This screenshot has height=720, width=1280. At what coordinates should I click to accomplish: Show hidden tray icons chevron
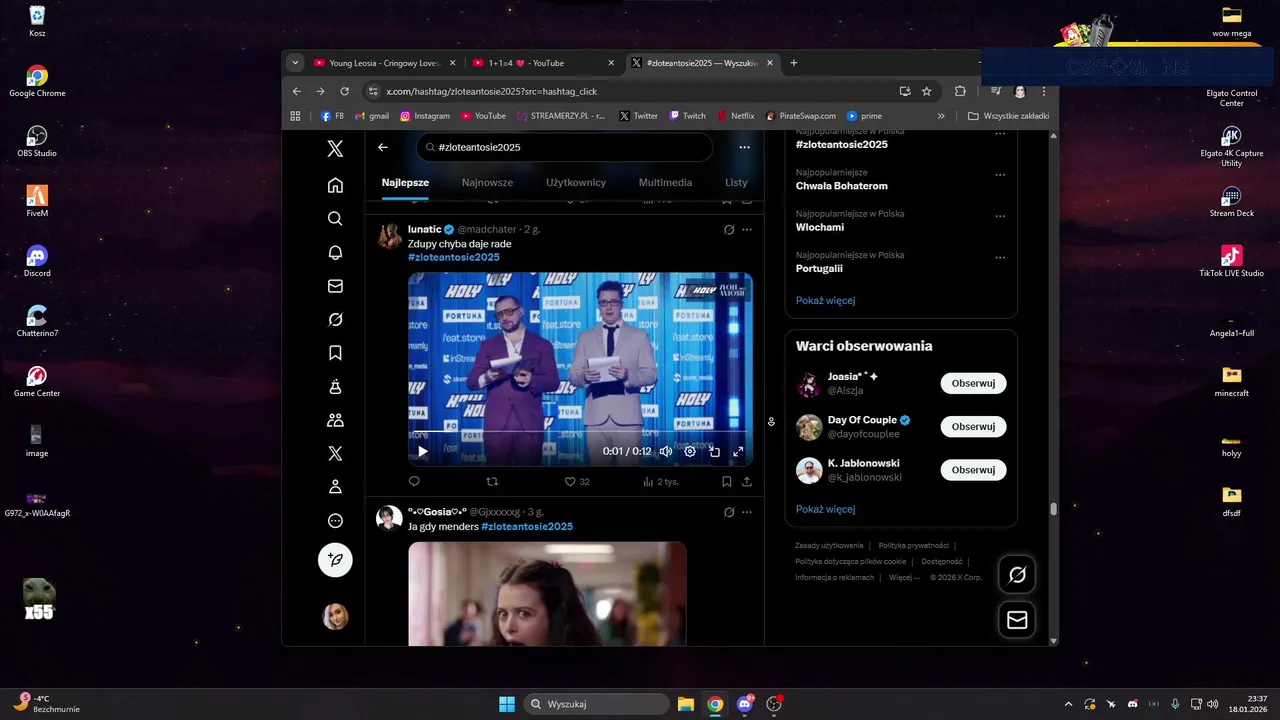[1068, 704]
